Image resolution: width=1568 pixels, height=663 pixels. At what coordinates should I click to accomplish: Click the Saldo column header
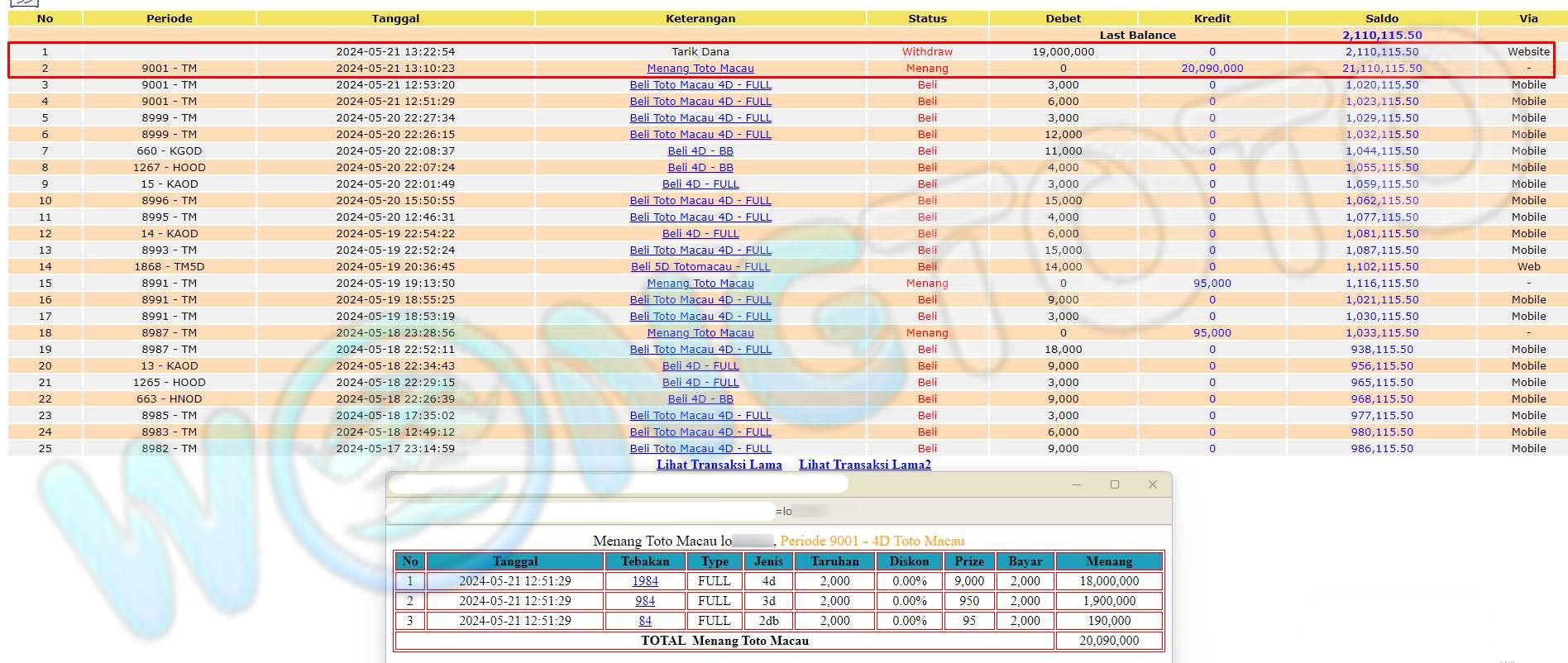1381,18
